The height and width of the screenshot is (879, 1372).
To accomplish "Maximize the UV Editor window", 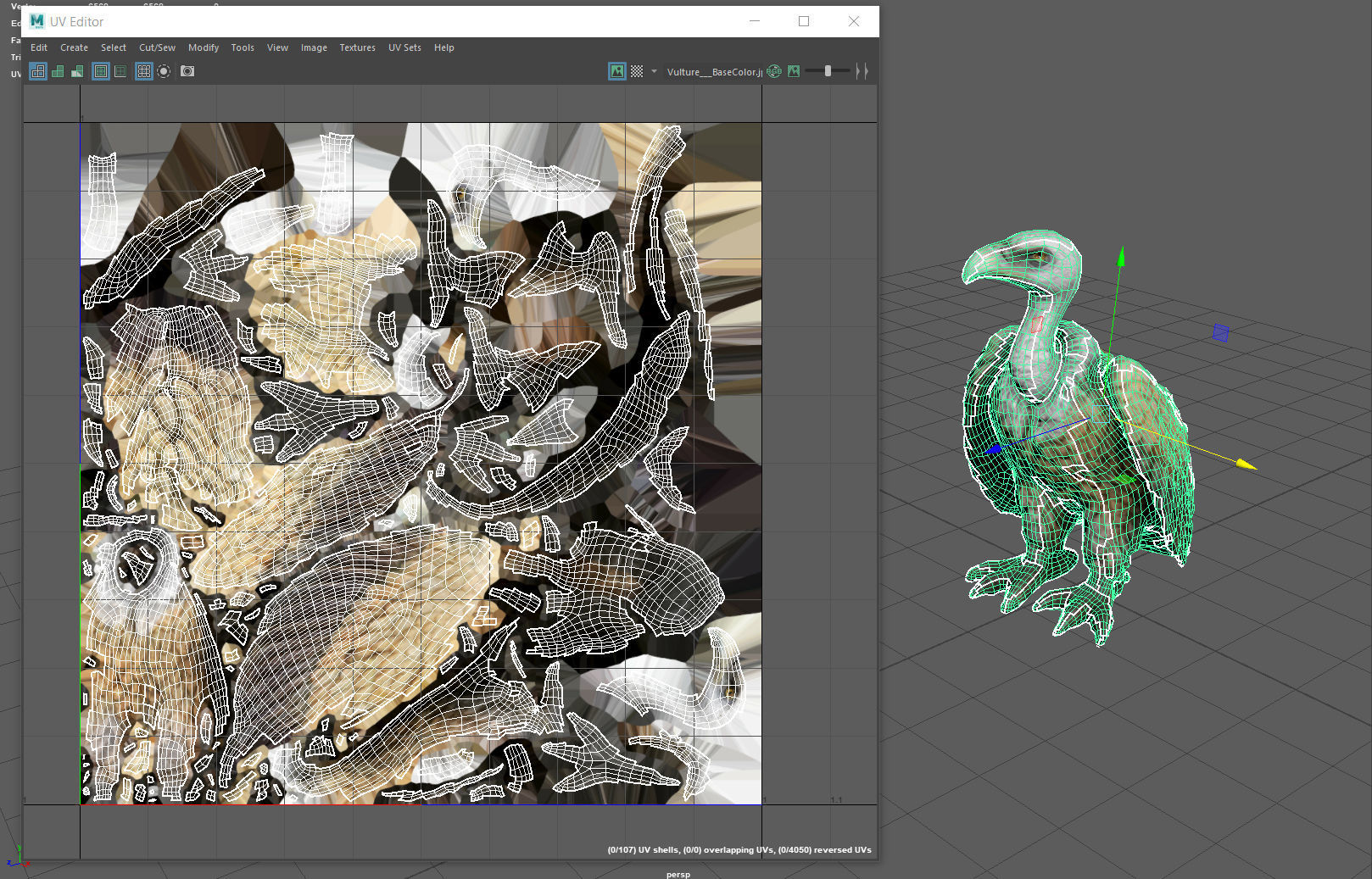I will click(804, 21).
